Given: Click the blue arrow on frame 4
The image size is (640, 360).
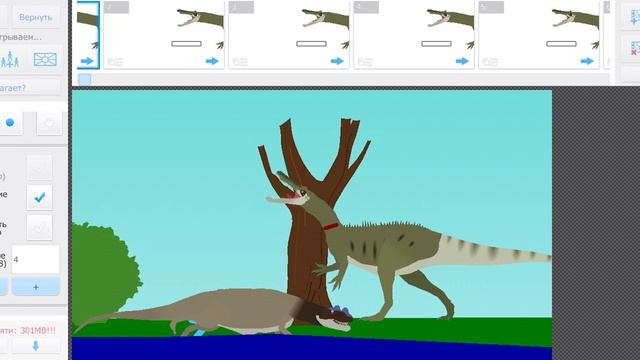Looking at the screenshot, I should pyautogui.click(x=462, y=61).
